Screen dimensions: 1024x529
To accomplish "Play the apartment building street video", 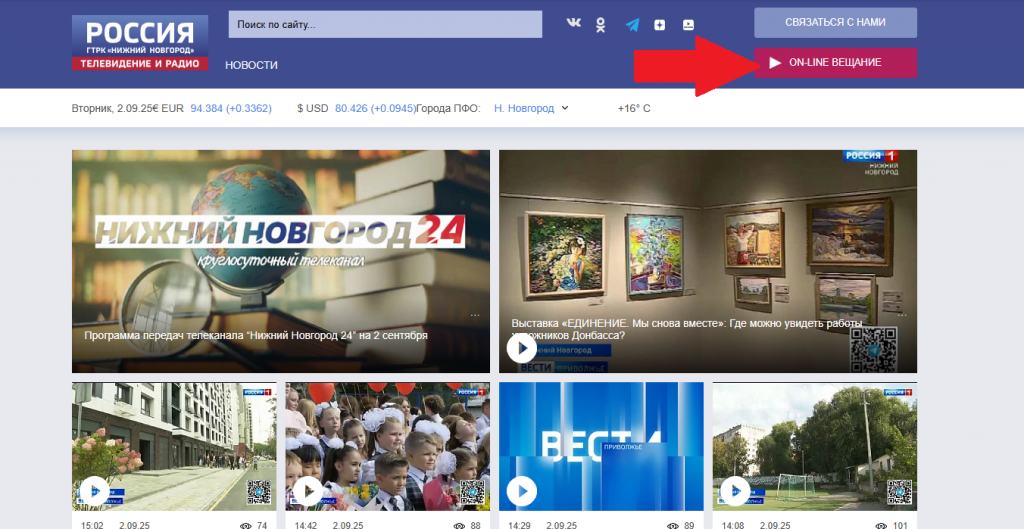I will (95, 491).
